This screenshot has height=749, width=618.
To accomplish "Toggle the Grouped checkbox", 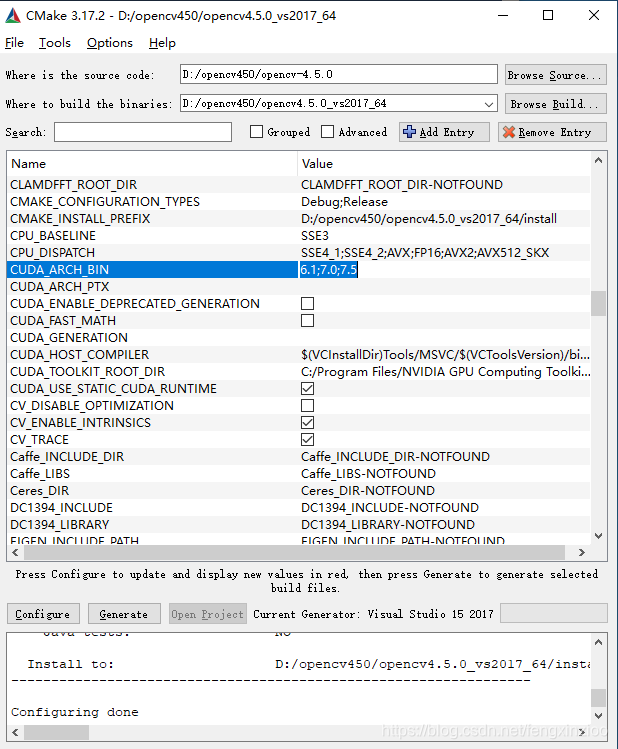I will (256, 132).
